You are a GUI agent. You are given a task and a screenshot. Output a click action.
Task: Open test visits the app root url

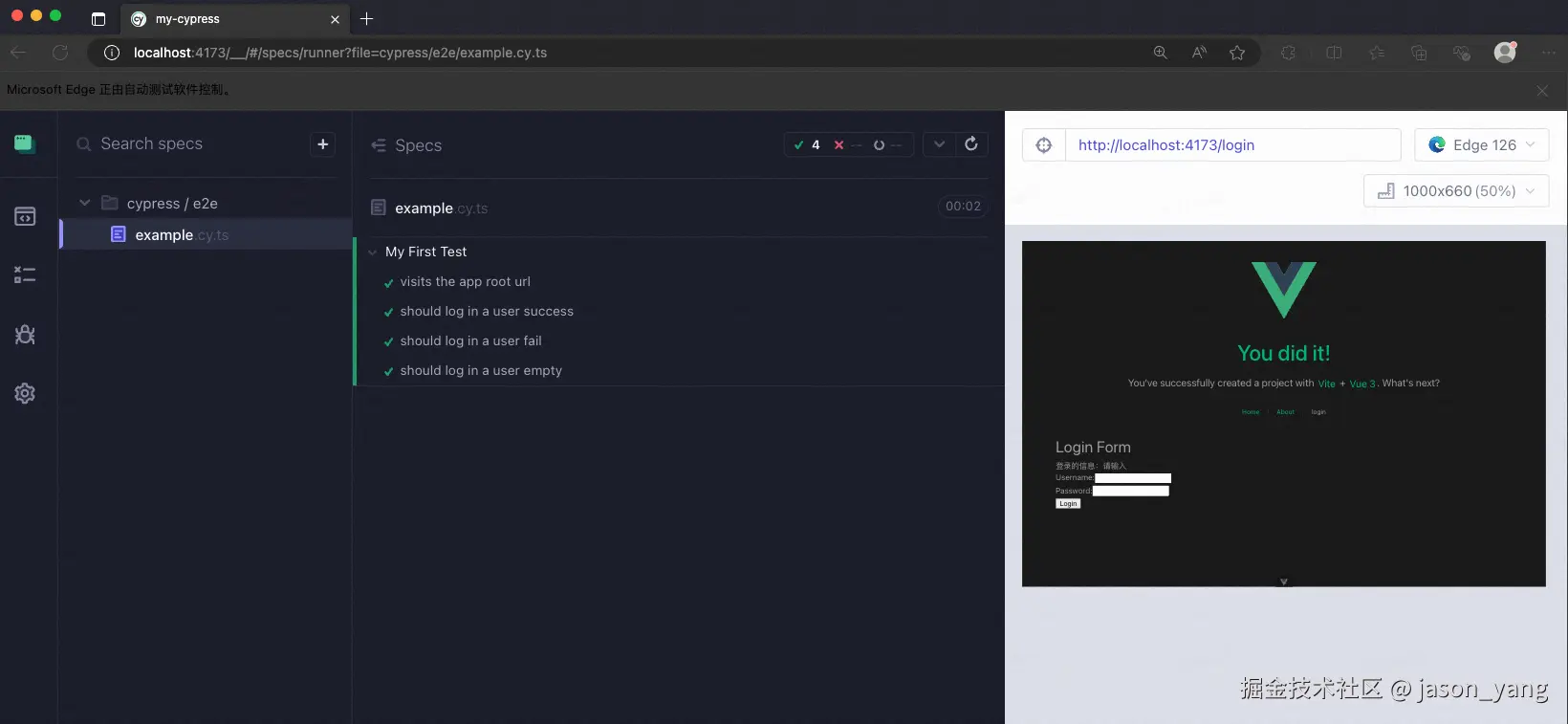tap(465, 281)
